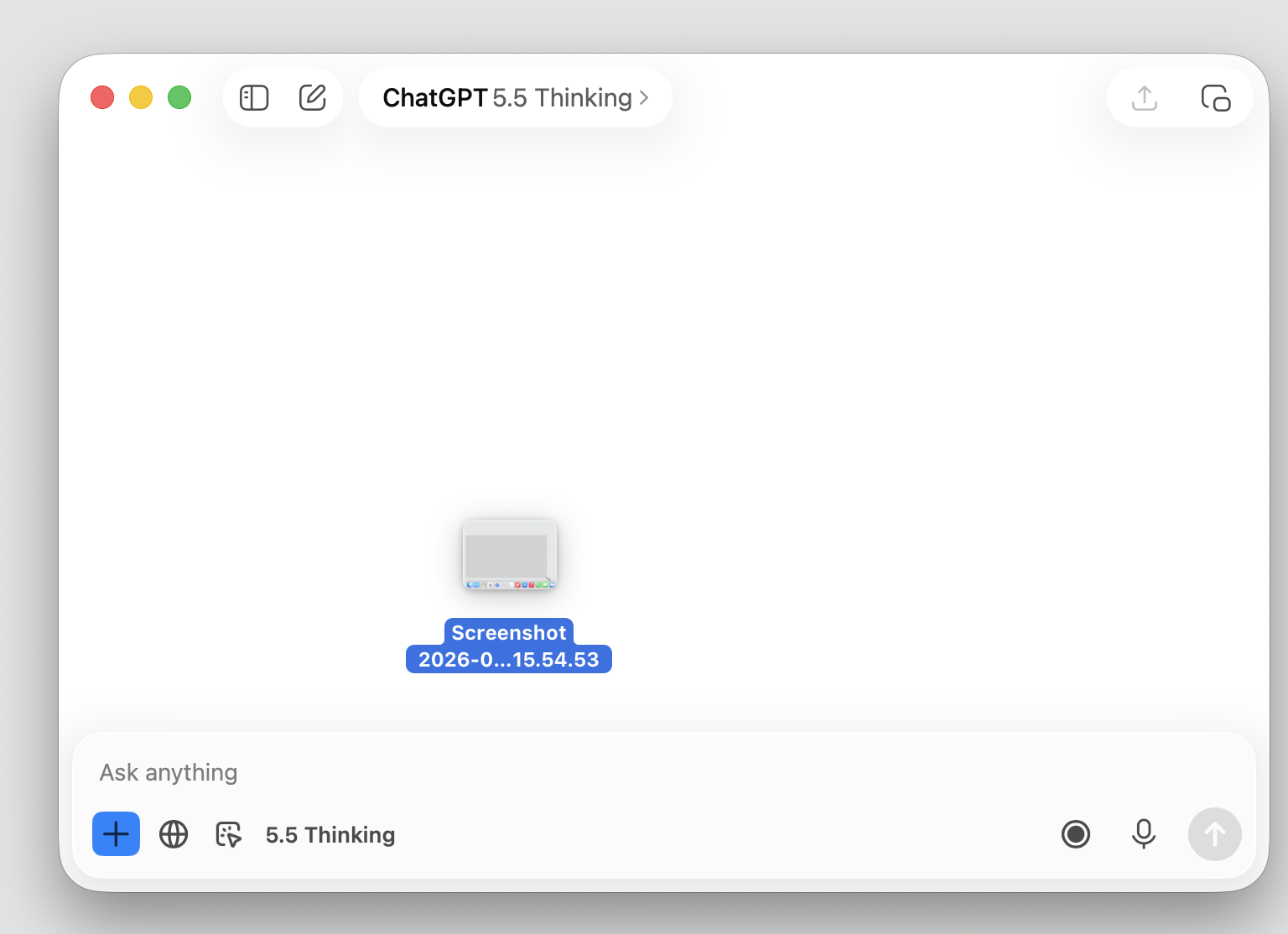Image resolution: width=1288 pixels, height=934 pixels.
Task: Open the companion window icon
Action: click(x=1215, y=98)
